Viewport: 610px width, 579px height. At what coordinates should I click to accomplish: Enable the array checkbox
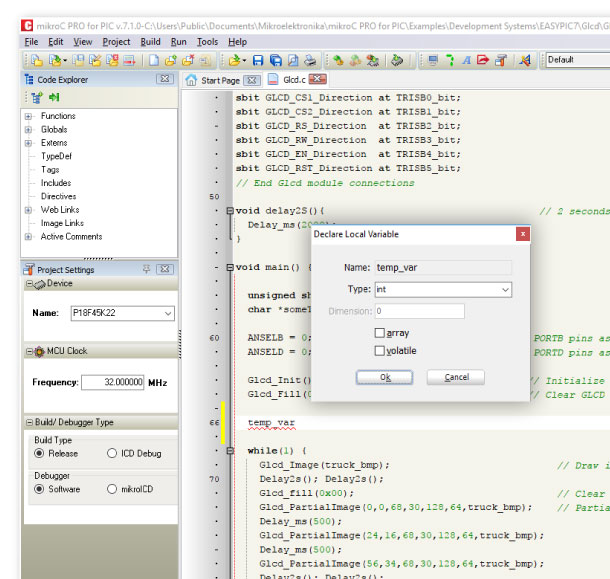tap(379, 333)
